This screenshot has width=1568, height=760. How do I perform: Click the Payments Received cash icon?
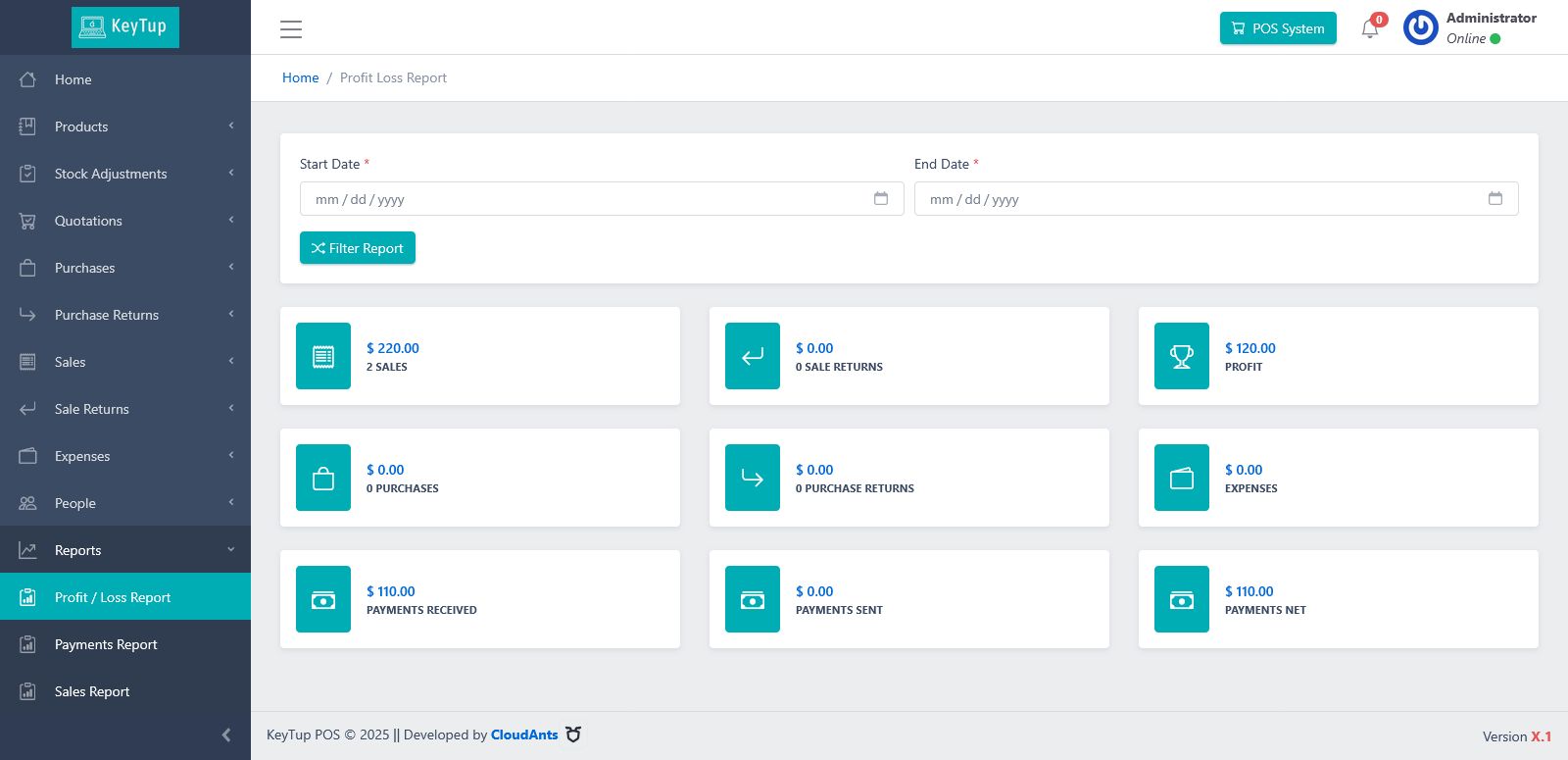coord(323,599)
